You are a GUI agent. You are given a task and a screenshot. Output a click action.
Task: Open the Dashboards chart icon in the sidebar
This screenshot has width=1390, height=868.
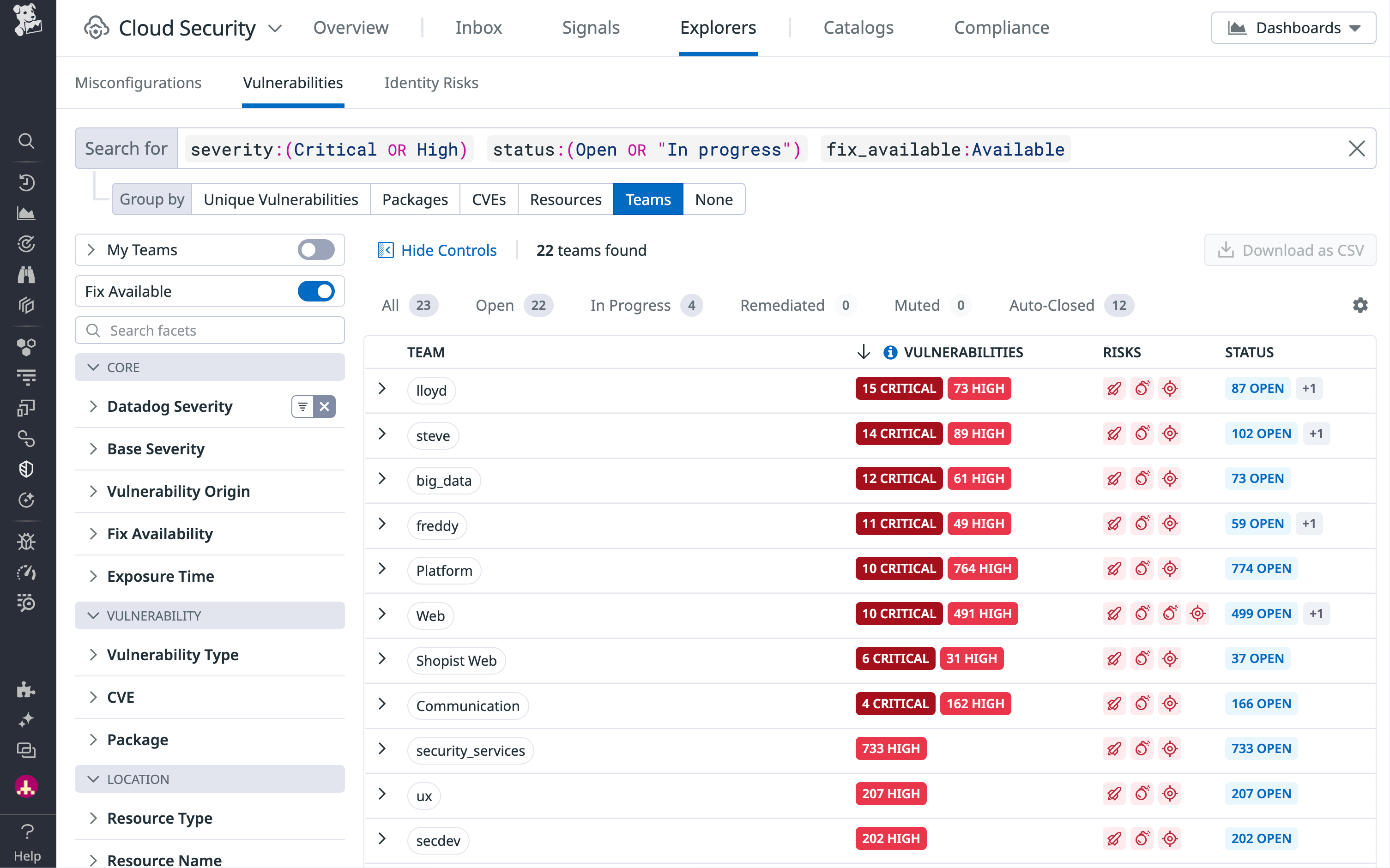tap(26, 213)
